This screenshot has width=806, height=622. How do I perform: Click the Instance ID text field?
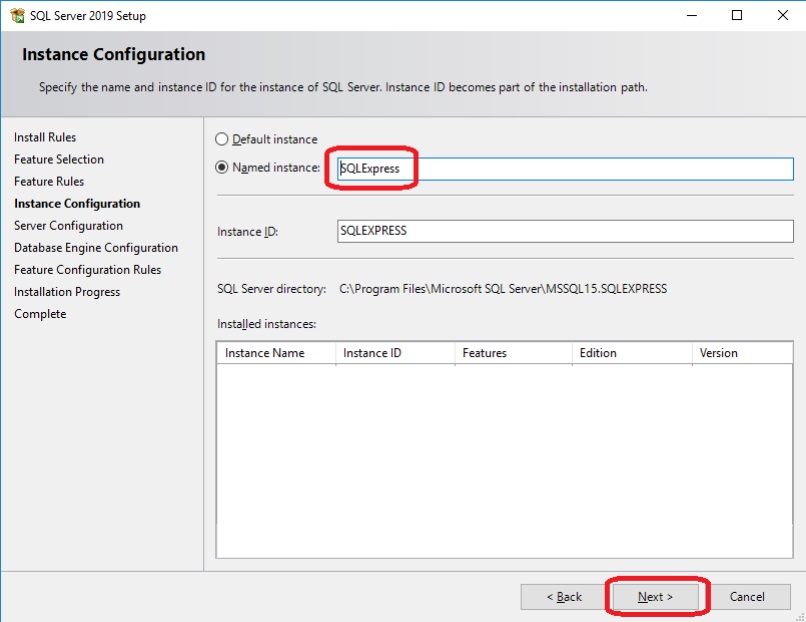pos(565,231)
